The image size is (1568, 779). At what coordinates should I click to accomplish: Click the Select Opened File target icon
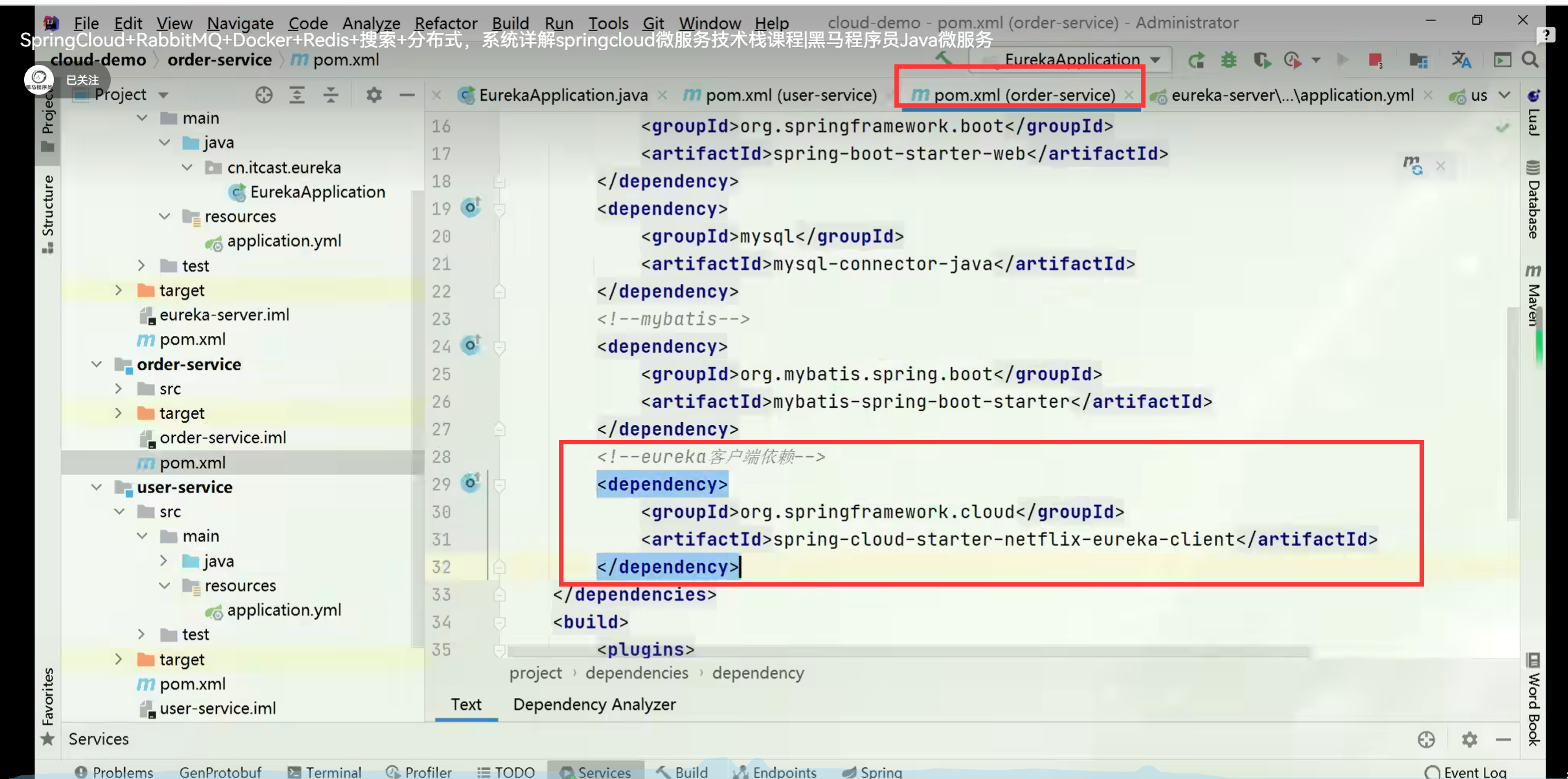[264, 95]
